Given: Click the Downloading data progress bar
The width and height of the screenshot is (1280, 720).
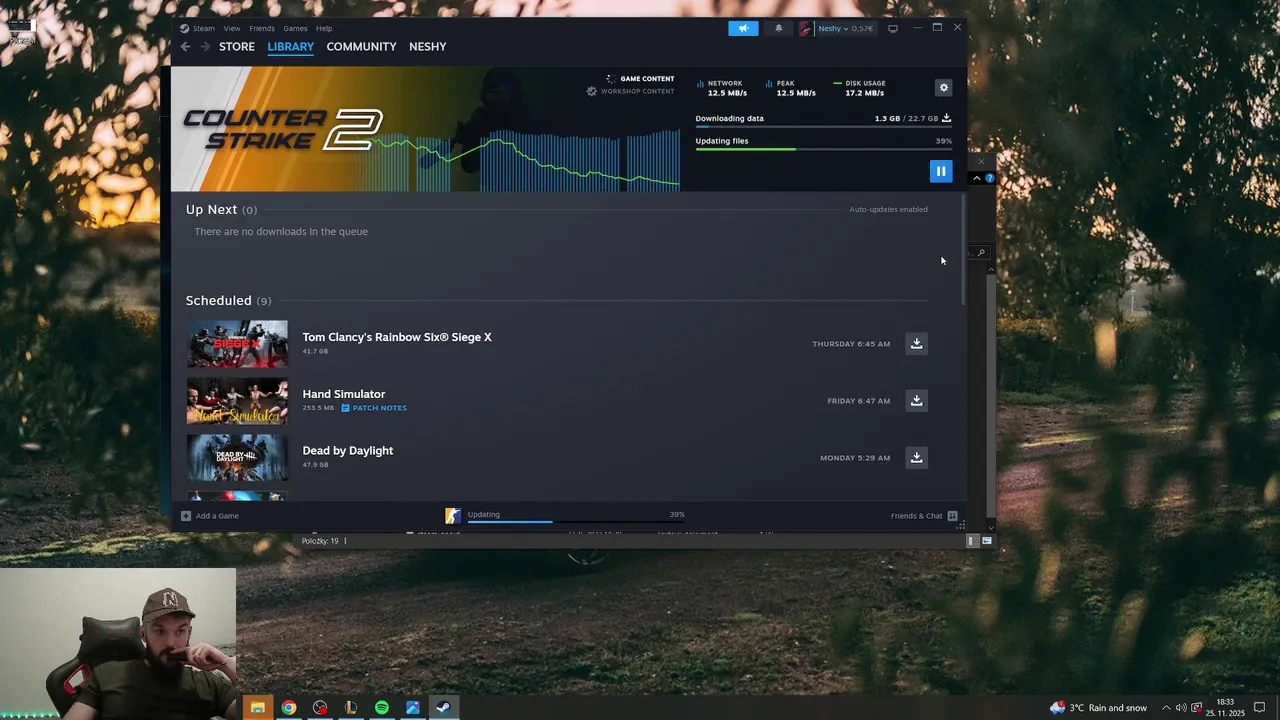Looking at the screenshot, I should tap(823, 127).
